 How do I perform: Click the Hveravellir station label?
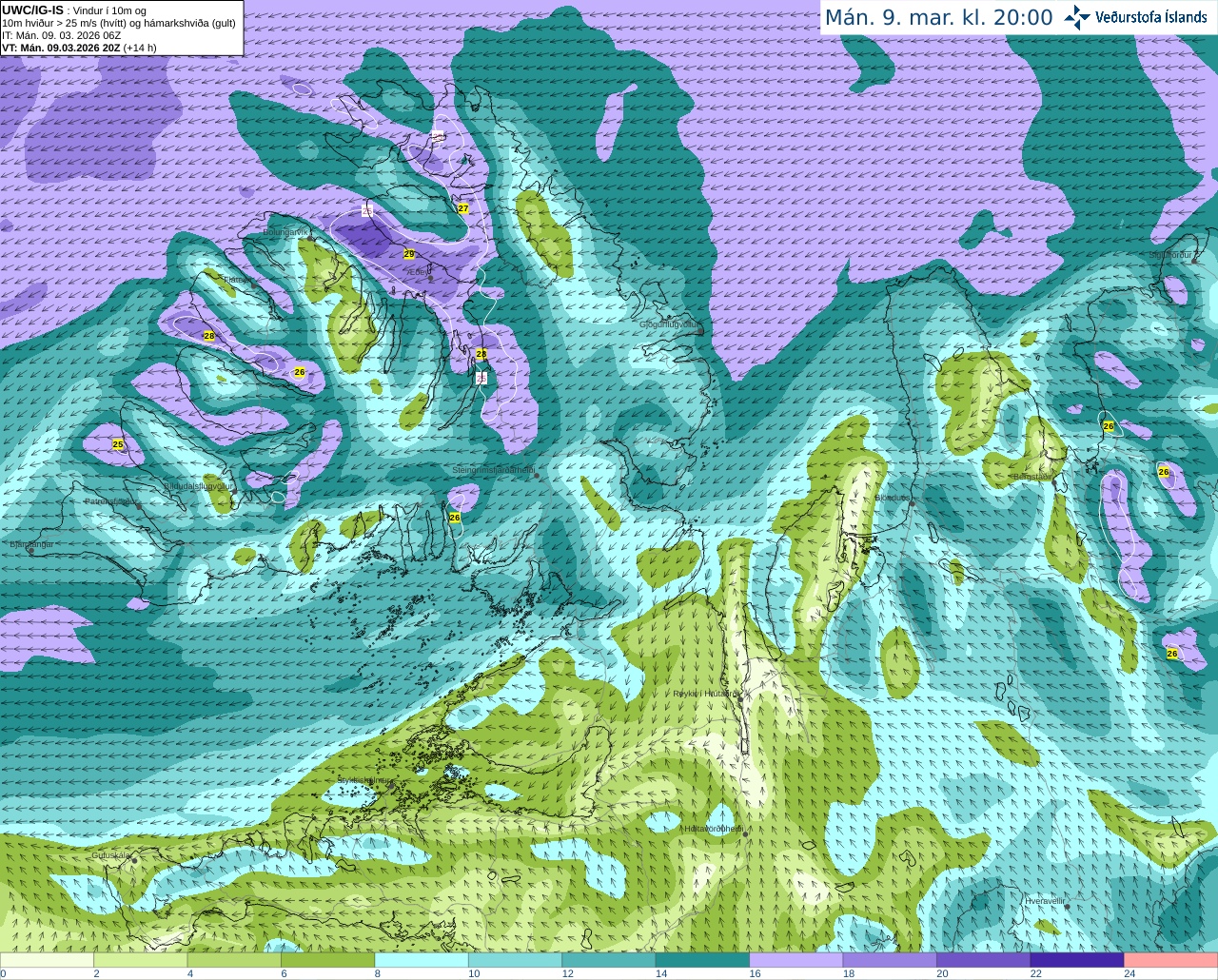point(1046,900)
